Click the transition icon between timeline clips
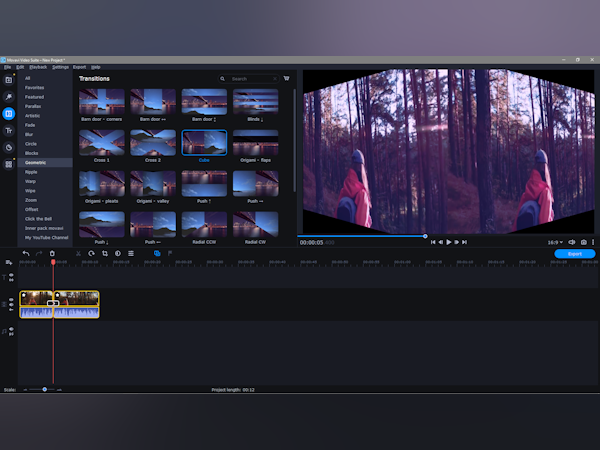 coord(53,303)
